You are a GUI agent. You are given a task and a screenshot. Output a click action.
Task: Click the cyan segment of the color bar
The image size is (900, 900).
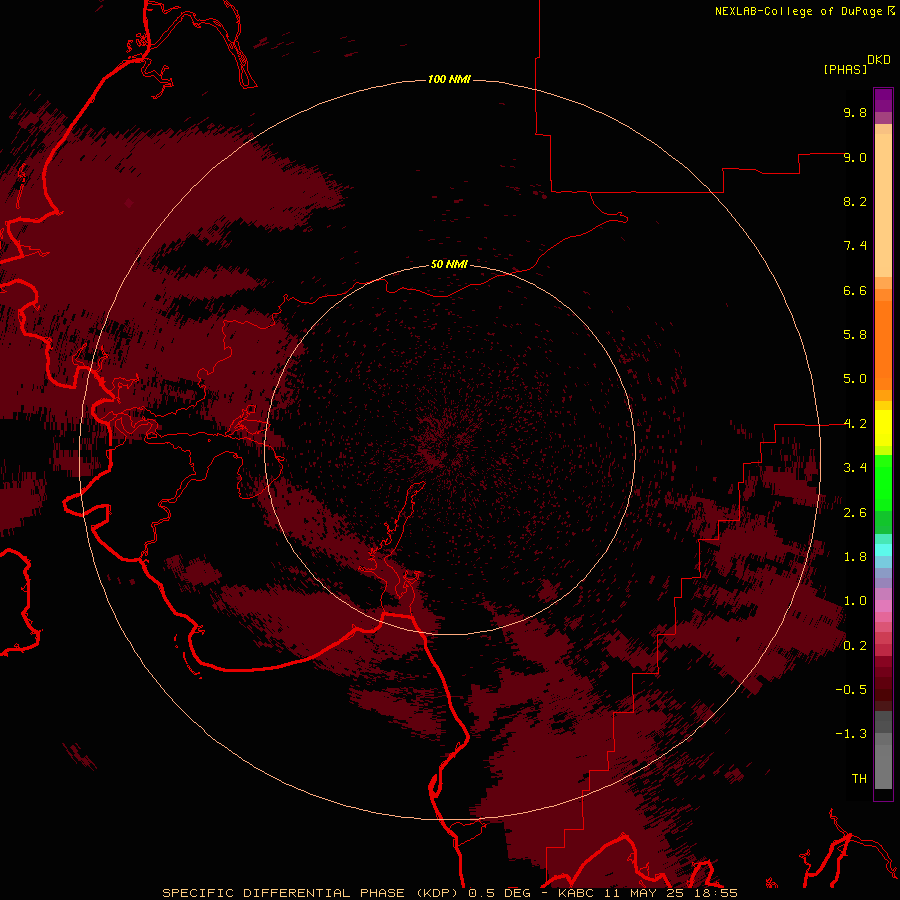coord(883,550)
